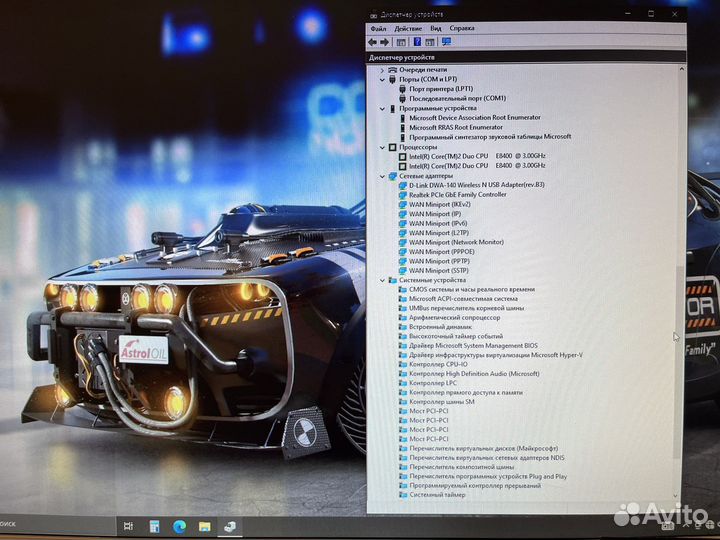Open the Действие menu
Viewport: 720px width, 540px height.
tap(408, 28)
